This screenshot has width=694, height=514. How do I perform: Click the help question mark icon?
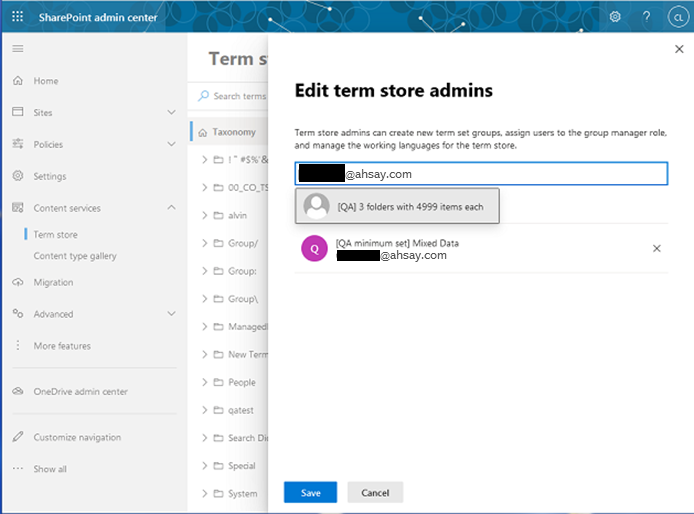tap(646, 17)
